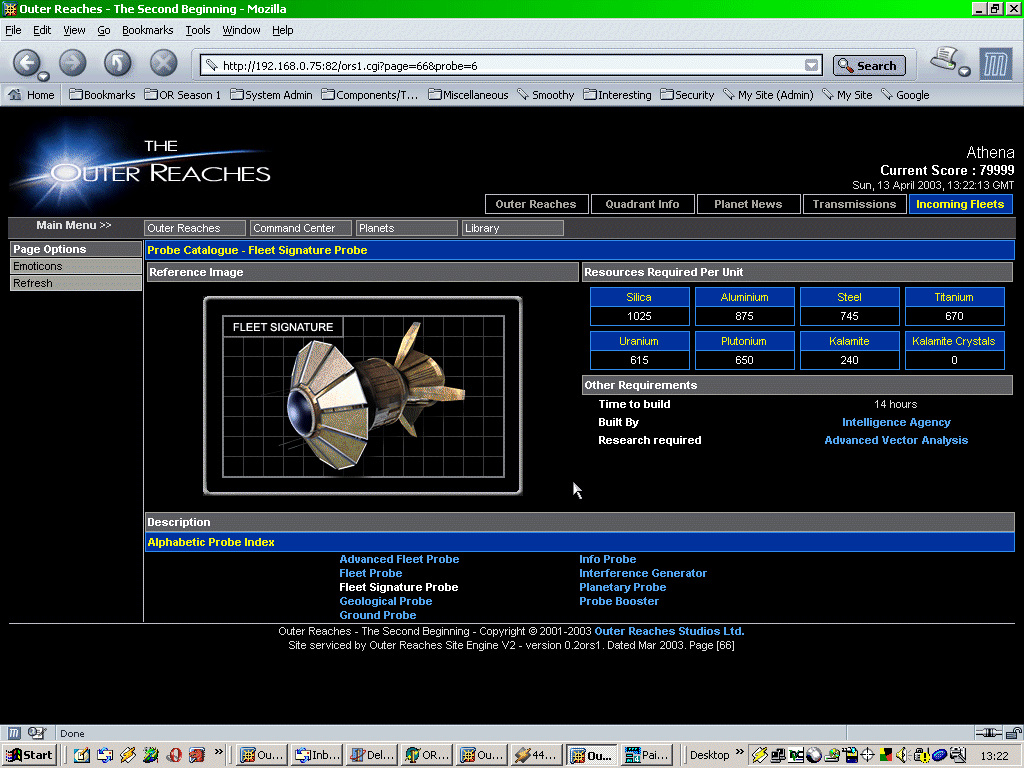
Task: Open the Back button history dropdown arrow
Action: [x=44, y=76]
